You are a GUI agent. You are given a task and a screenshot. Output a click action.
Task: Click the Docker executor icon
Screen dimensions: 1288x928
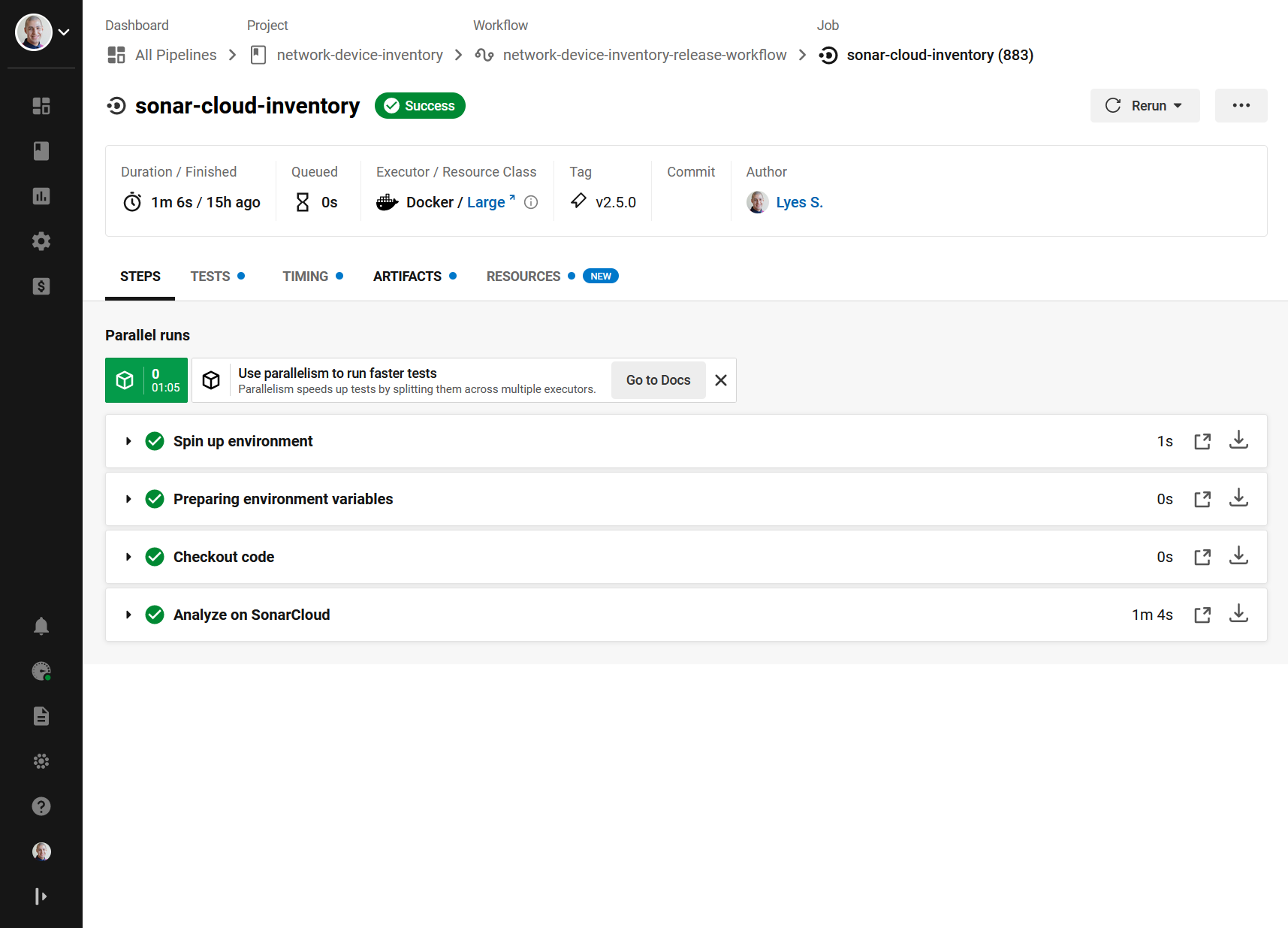click(388, 202)
